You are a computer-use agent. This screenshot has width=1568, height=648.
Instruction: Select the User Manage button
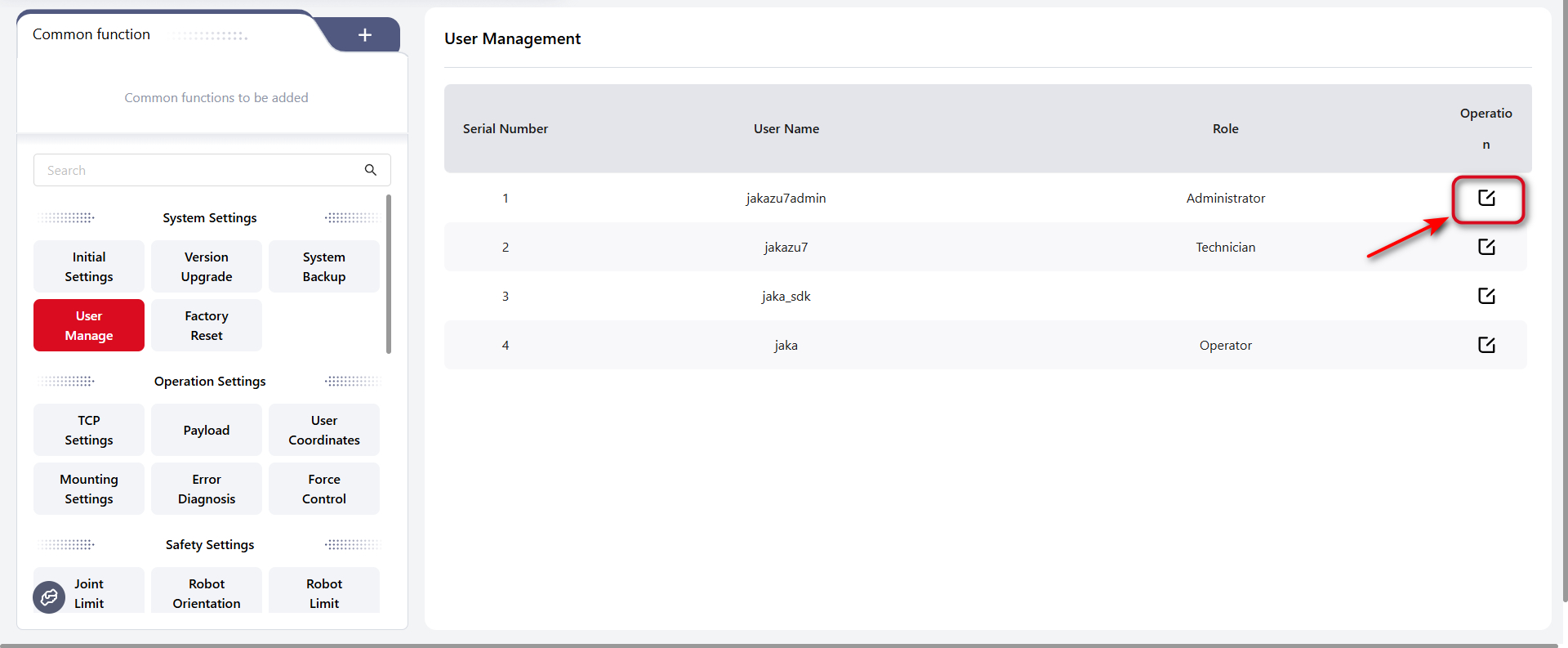89,325
